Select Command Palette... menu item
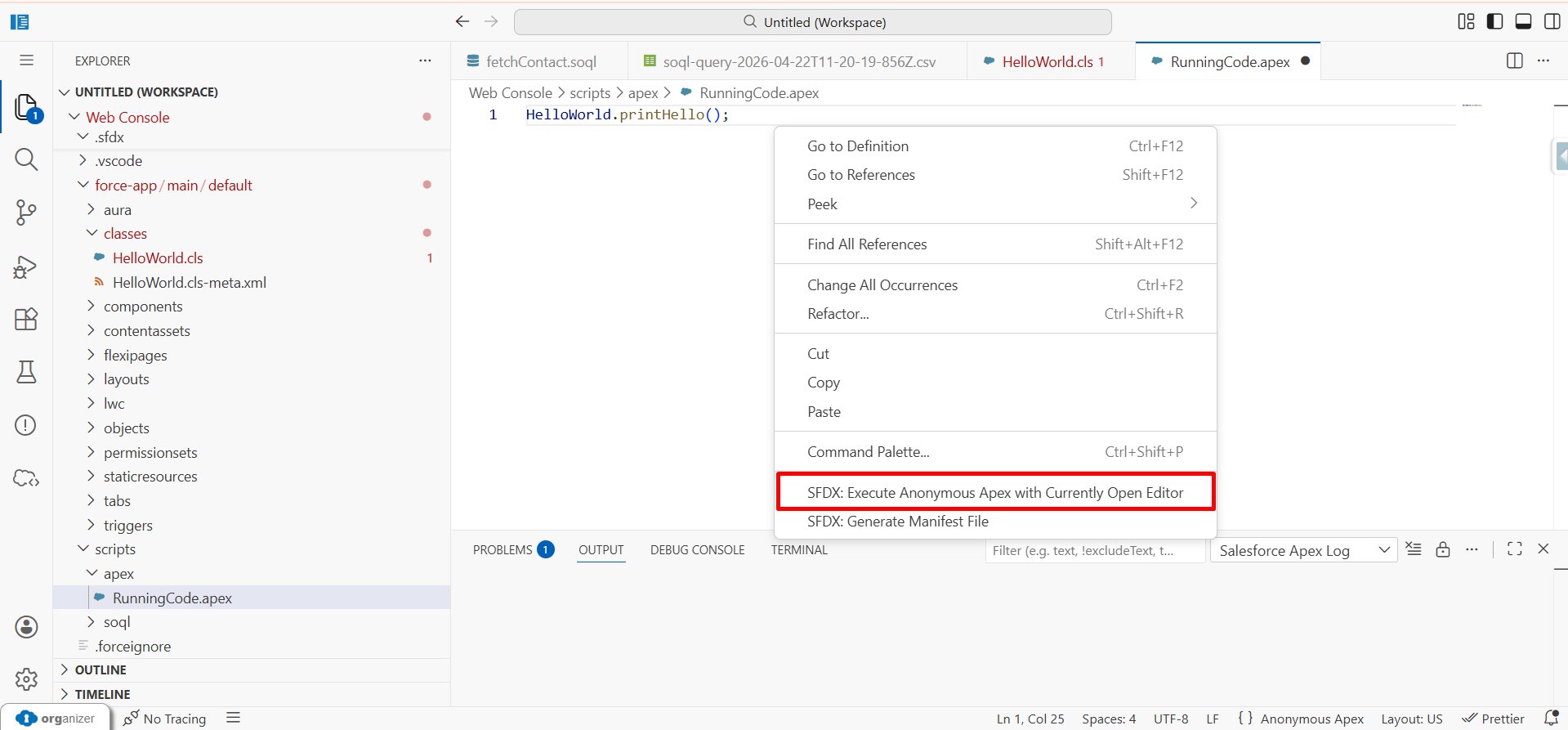Image resolution: width=1568 pixels, height=730 pixels. click(995, 452)
